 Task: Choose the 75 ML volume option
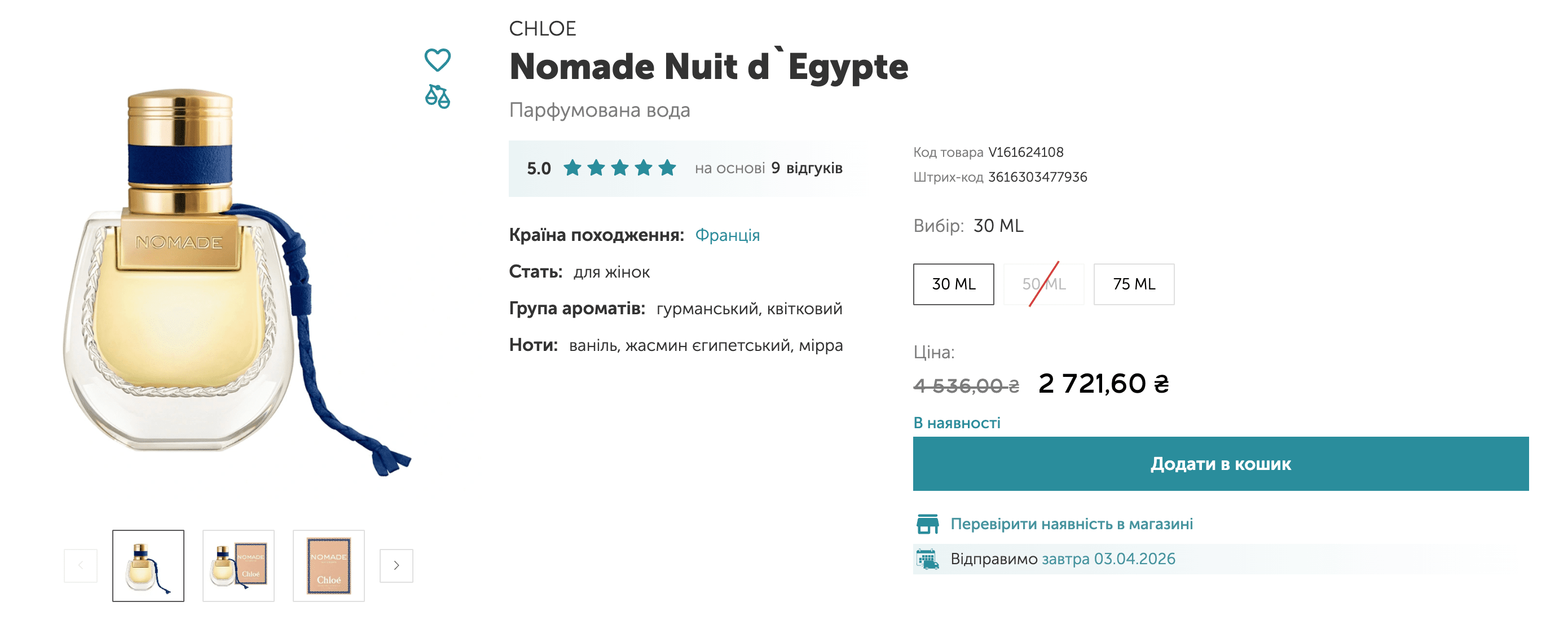pyautogui.click(x=1133, y=284)
